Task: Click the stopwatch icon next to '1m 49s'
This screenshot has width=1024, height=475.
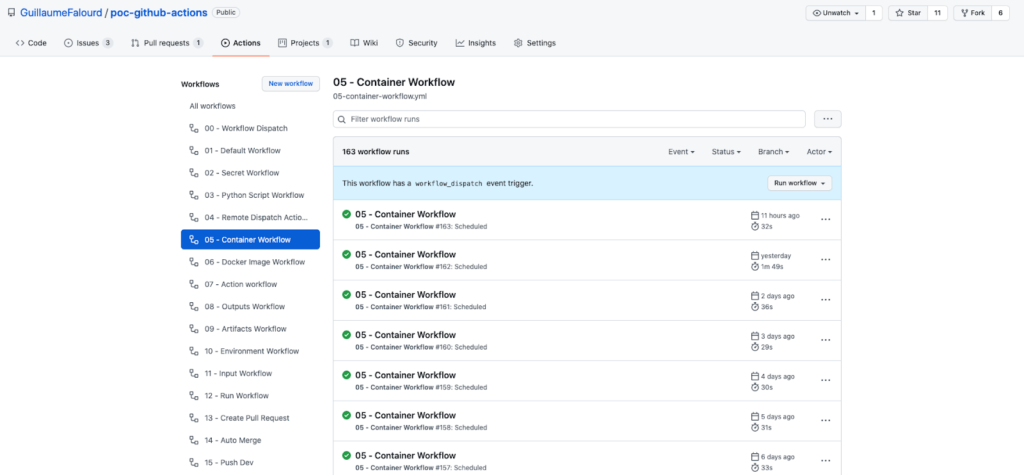Action: (x=755, y=267)
